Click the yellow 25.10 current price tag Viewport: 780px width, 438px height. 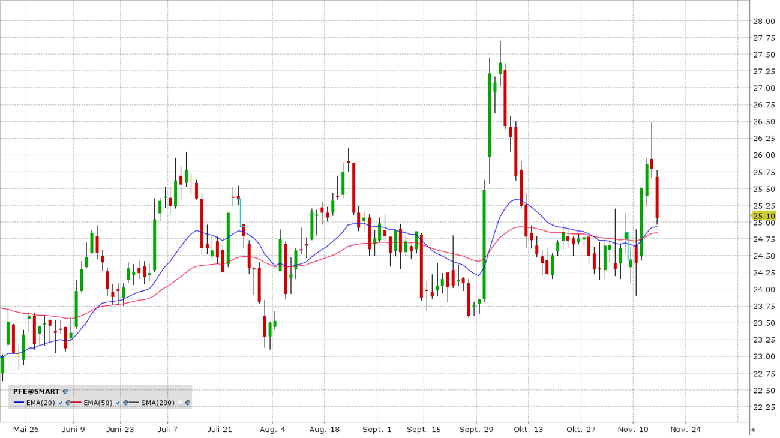[763, 216]
